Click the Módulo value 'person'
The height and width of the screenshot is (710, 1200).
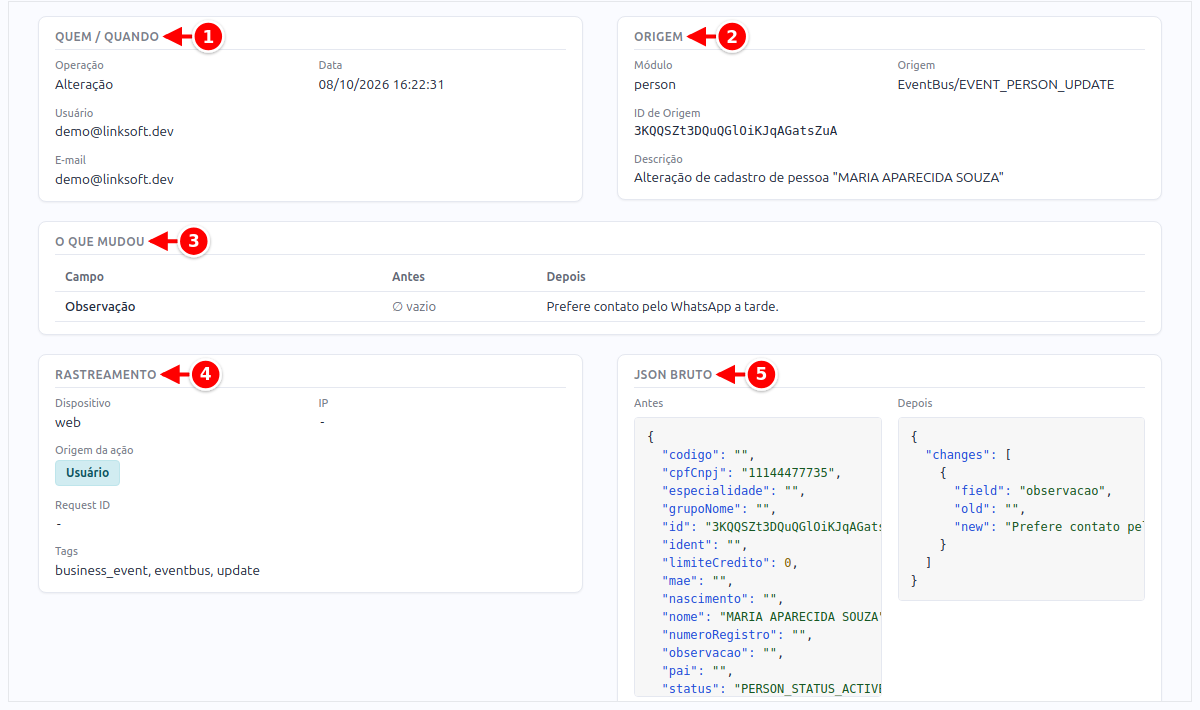click(x=655, y=85)
